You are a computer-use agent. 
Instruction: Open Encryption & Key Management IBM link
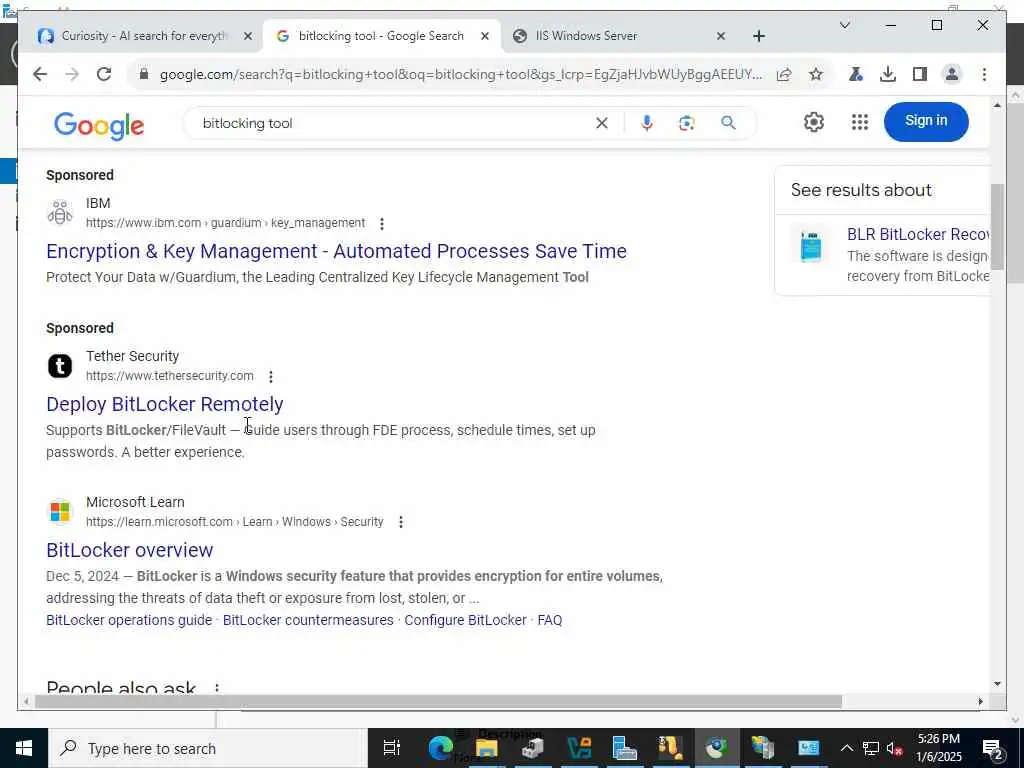click(x=336, y=251)
